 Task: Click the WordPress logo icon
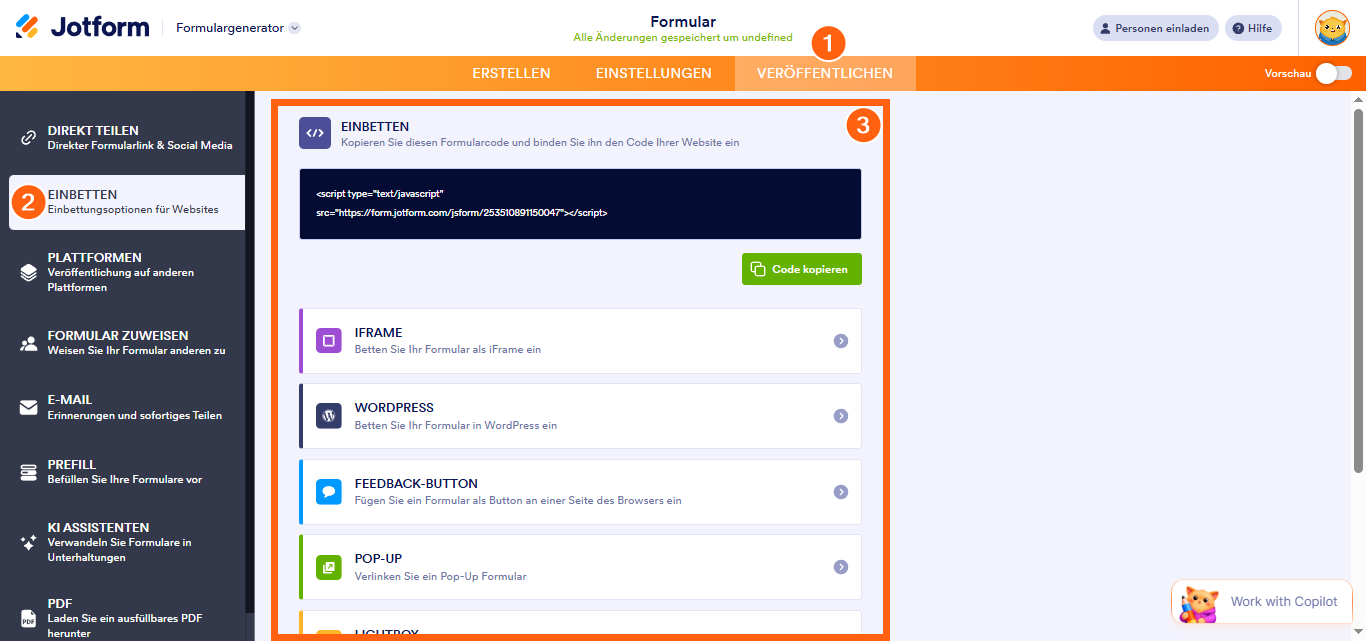click(329, 414)
